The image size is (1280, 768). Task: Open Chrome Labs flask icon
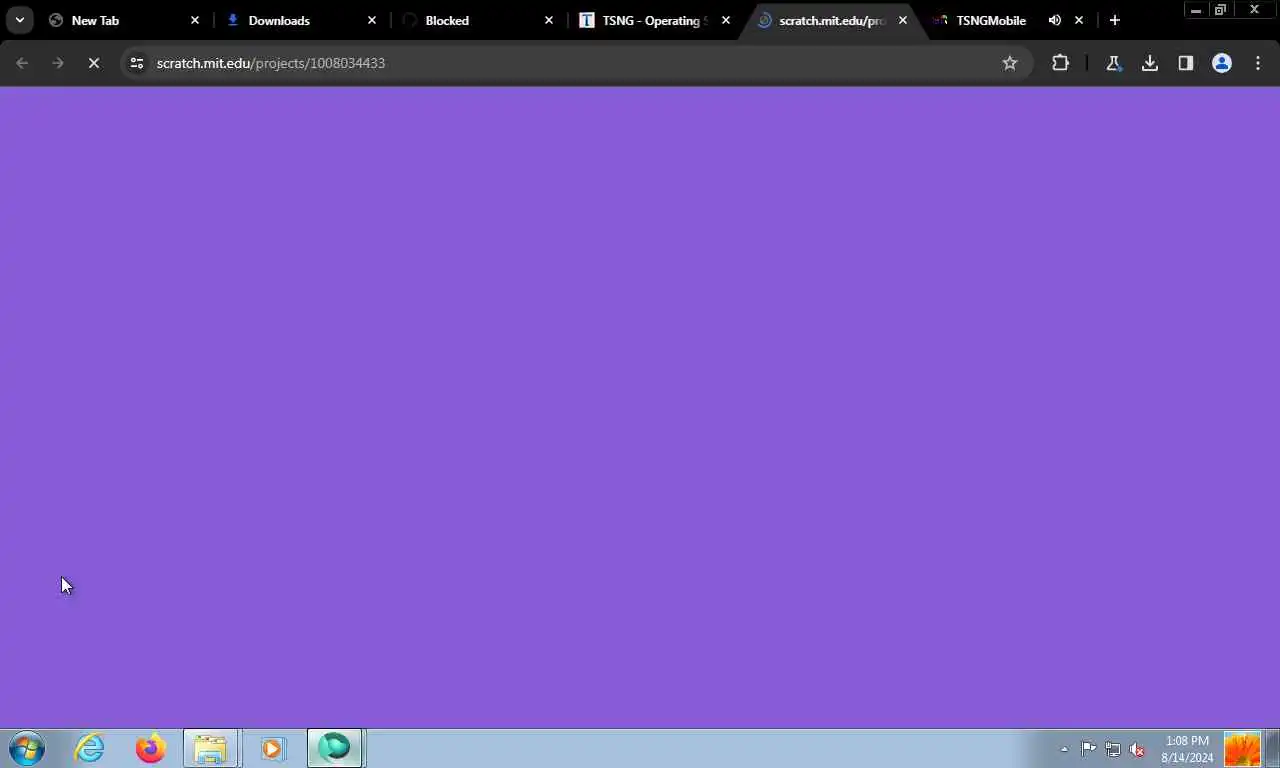1113,63
